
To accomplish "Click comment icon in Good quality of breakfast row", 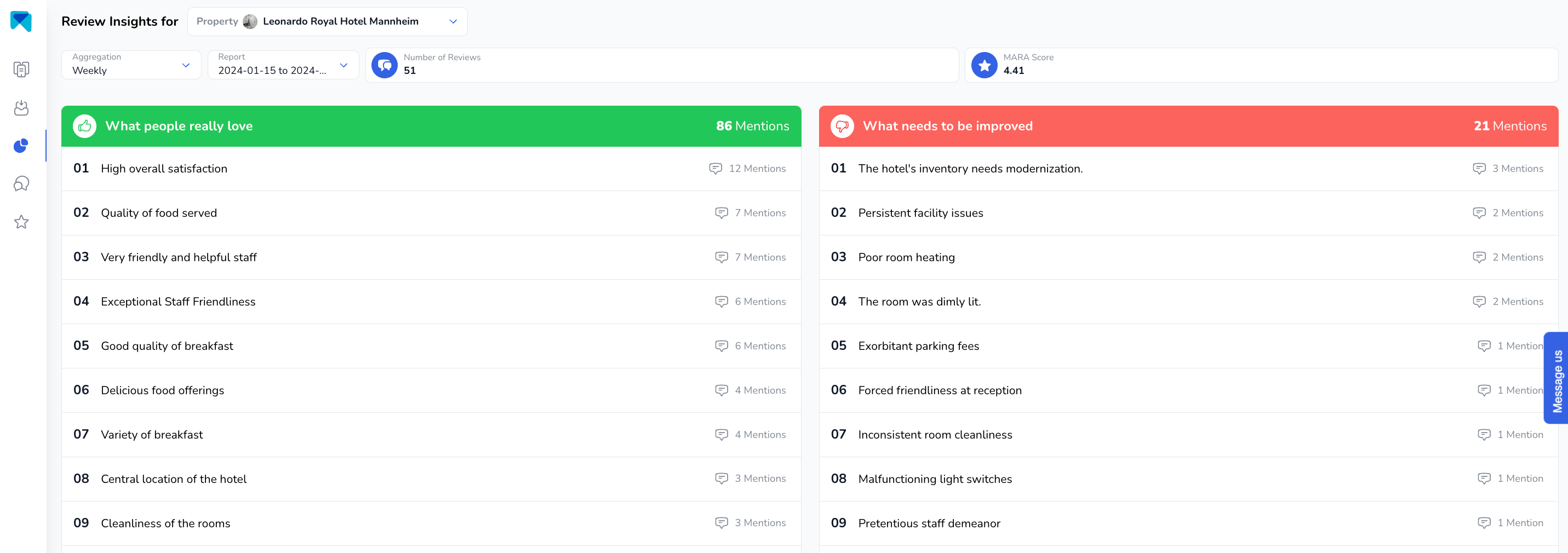I will click(x=722, y=346).
